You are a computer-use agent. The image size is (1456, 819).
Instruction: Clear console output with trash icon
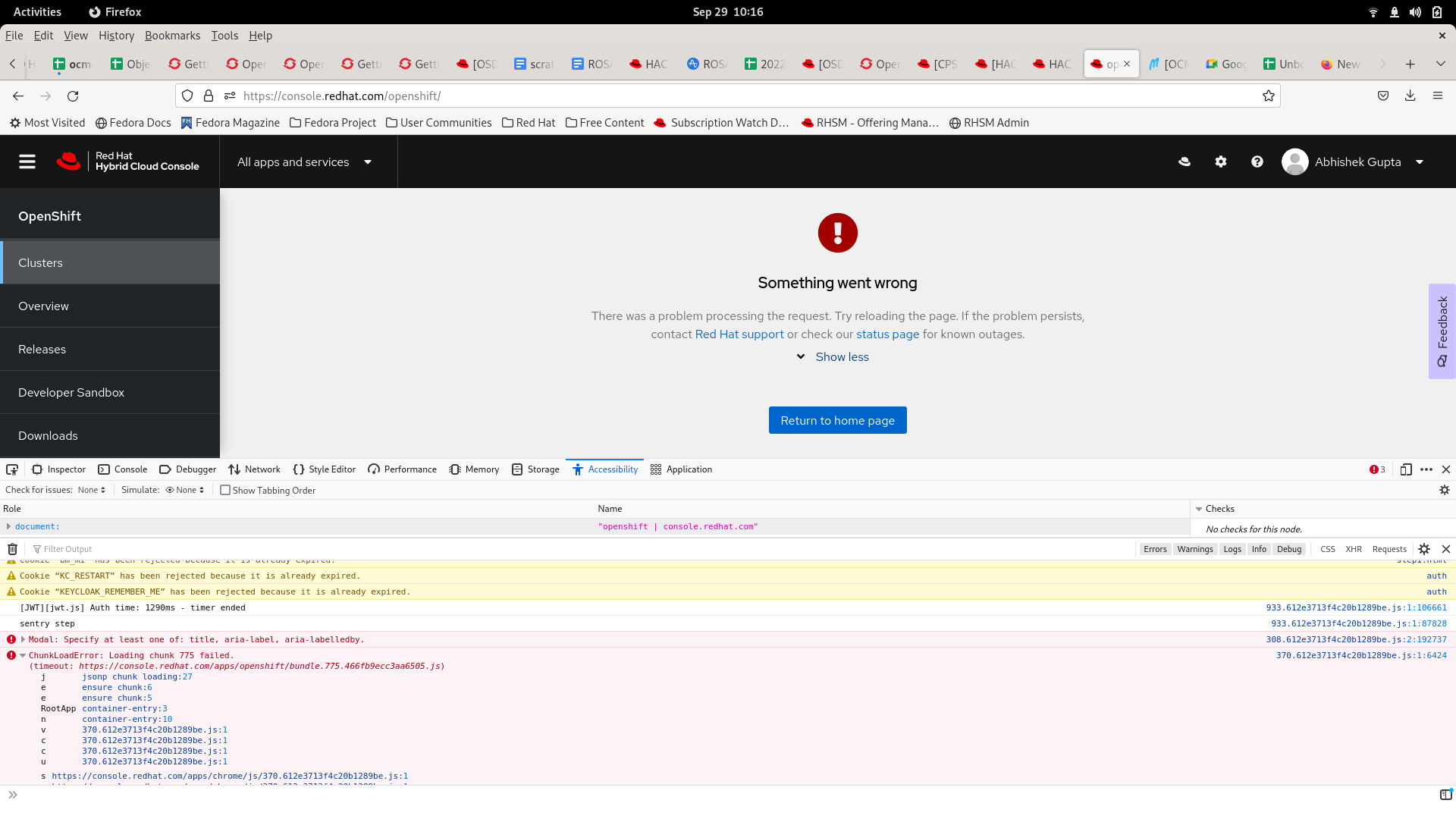(13, 549)
